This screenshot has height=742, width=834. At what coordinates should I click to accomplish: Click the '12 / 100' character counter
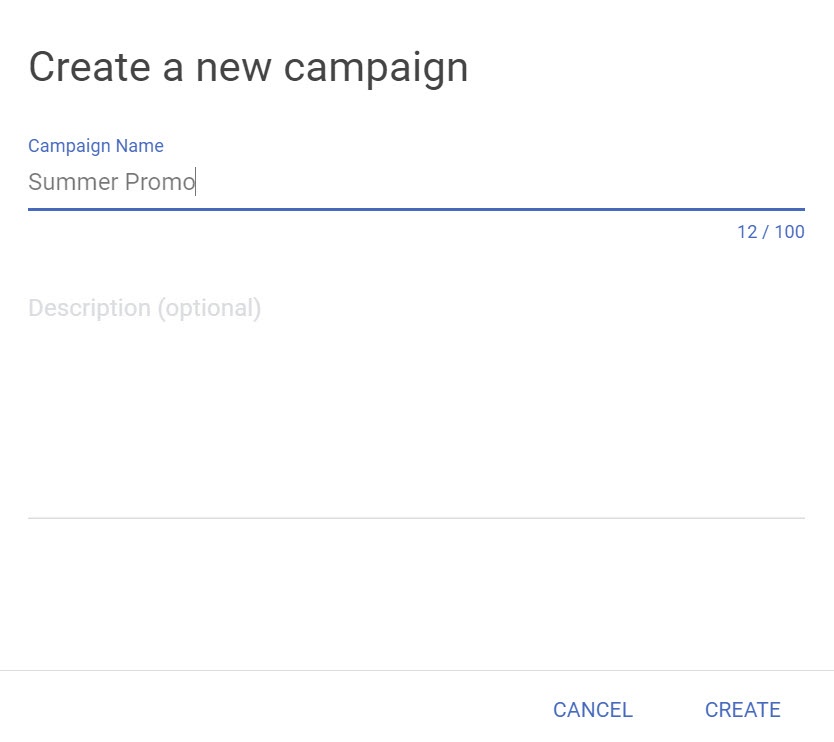(770, 232)
